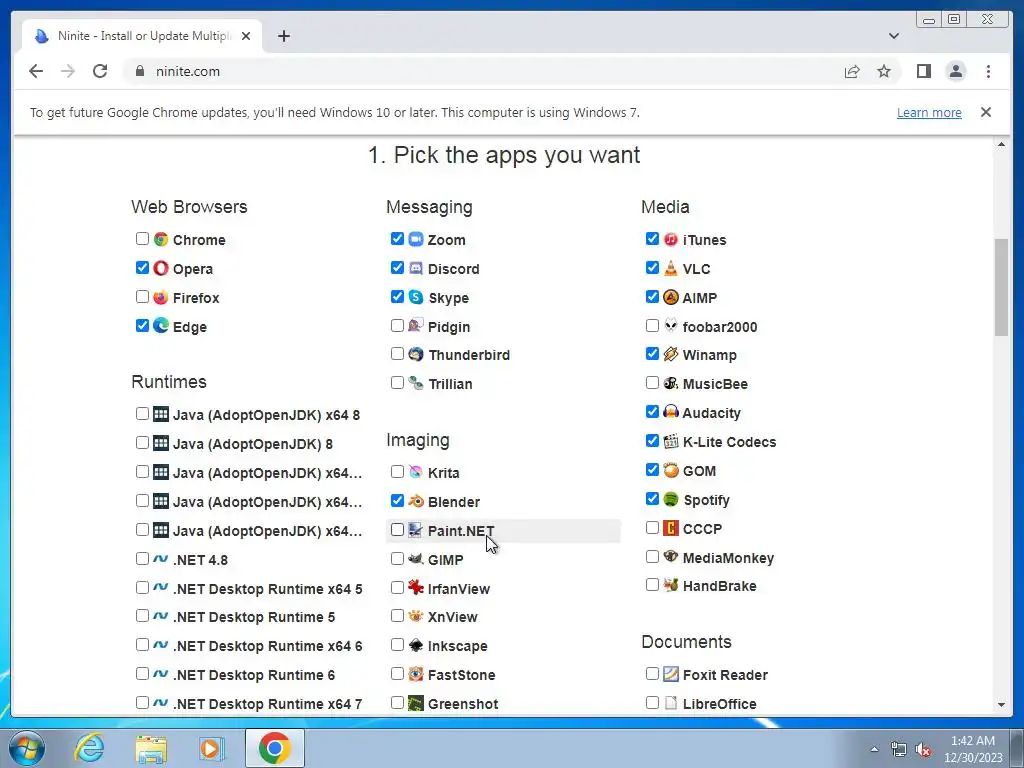Check the LibreOffice checkbox
The width and height of the screenshot is (1024, 768).
pos(652,703)
